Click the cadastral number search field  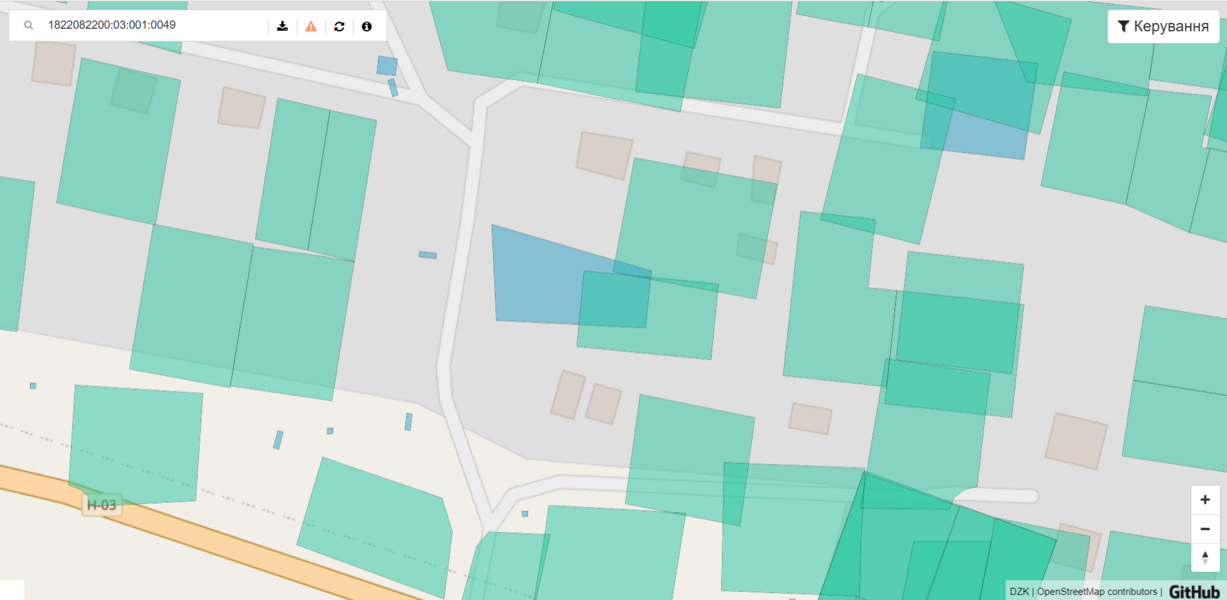click(x=150, y=26)
